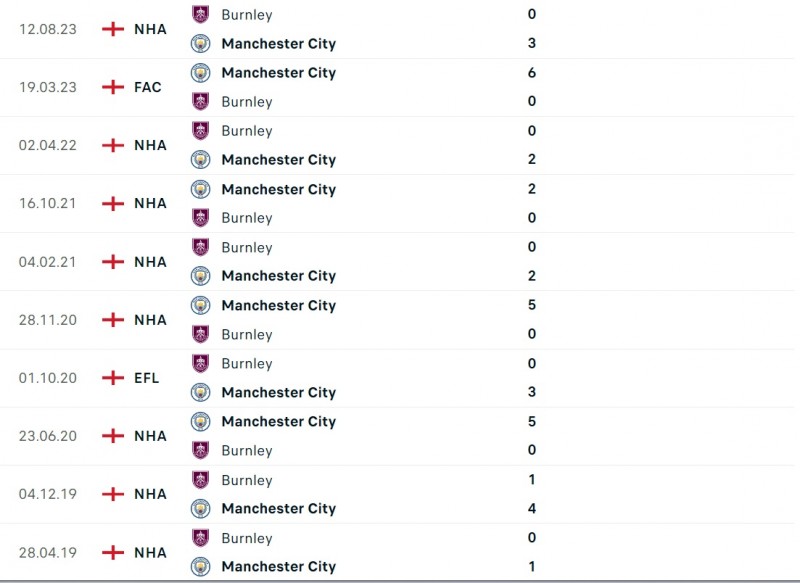Image resolution: width=800 pixels, height=583 pixels.
Task: Click England flag beside the 02.04.22 match
Action: [113, 145]
